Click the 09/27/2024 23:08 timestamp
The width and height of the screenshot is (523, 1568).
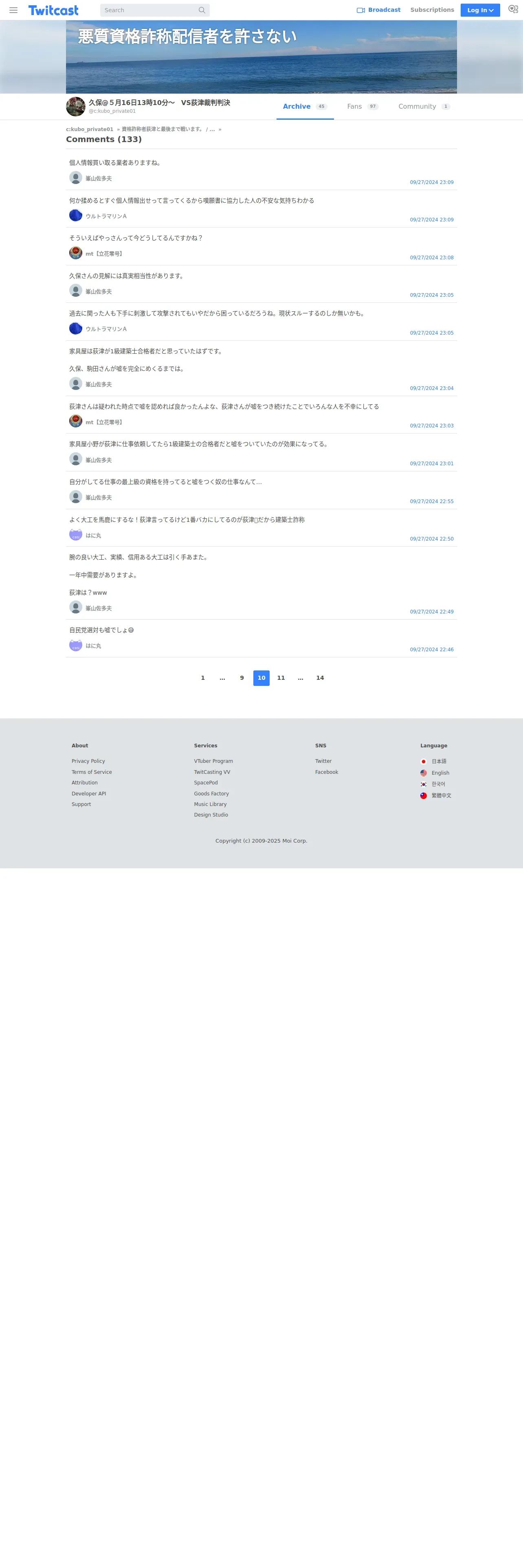(432, 258)
